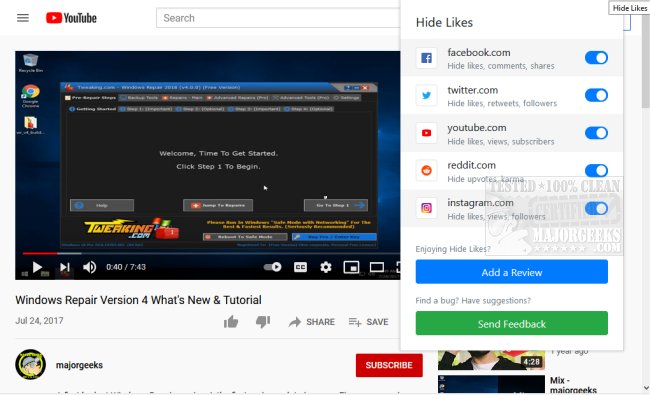
Task: Click the YouTube site icon in popup
Action: pos(426,133)
